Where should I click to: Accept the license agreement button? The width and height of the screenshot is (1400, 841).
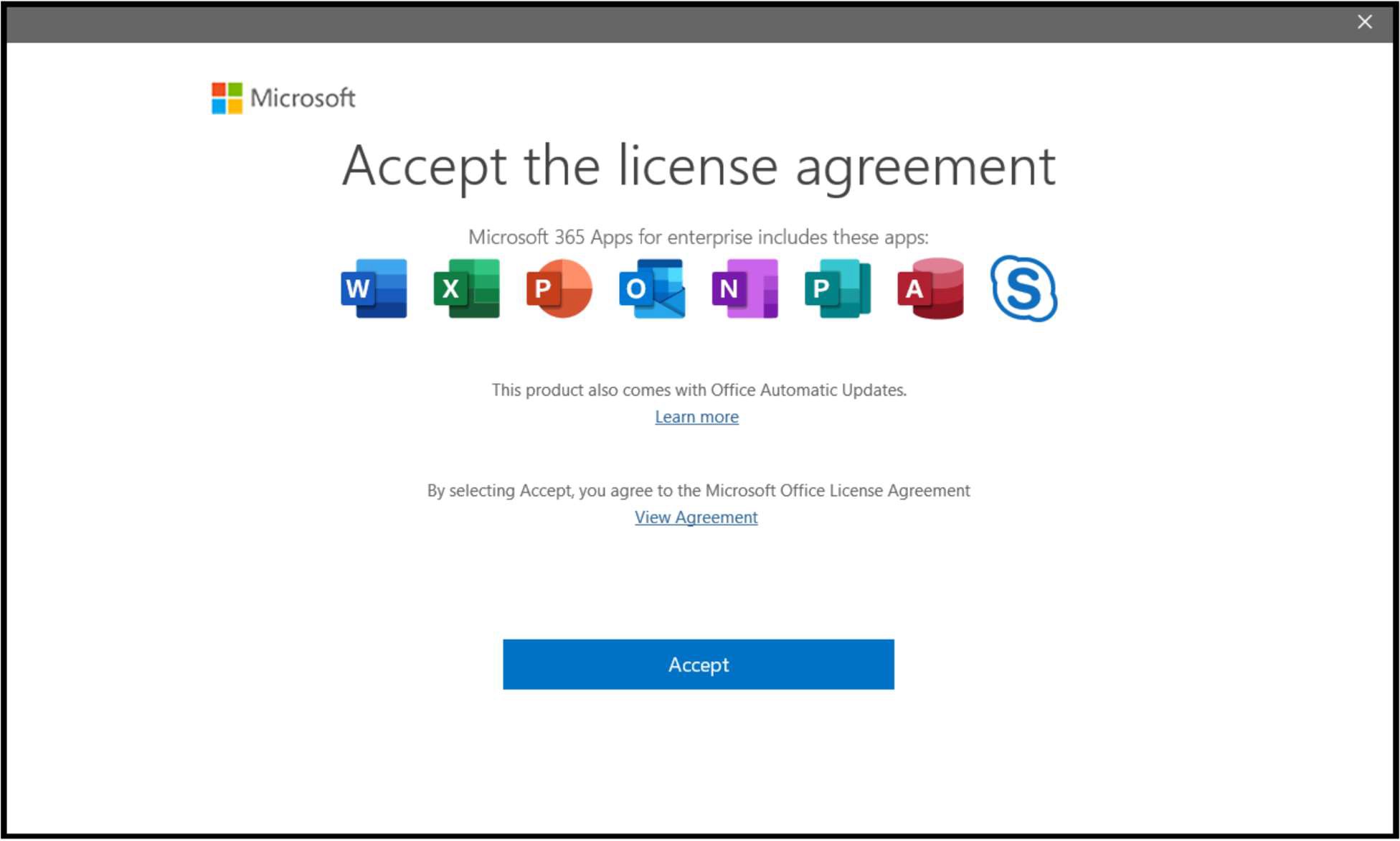699,664
